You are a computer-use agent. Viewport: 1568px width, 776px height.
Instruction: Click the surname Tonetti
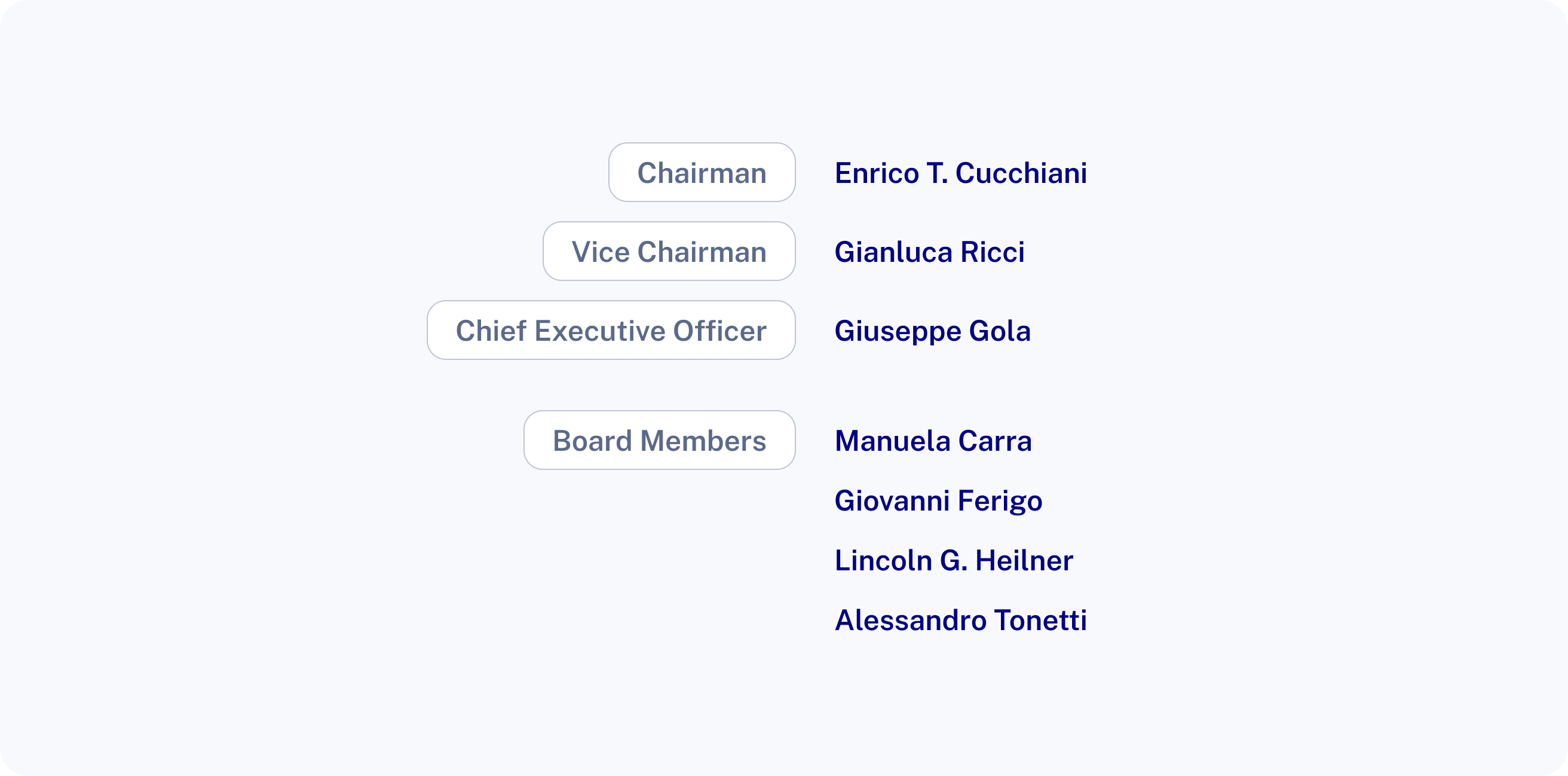tap(1040, 620)
